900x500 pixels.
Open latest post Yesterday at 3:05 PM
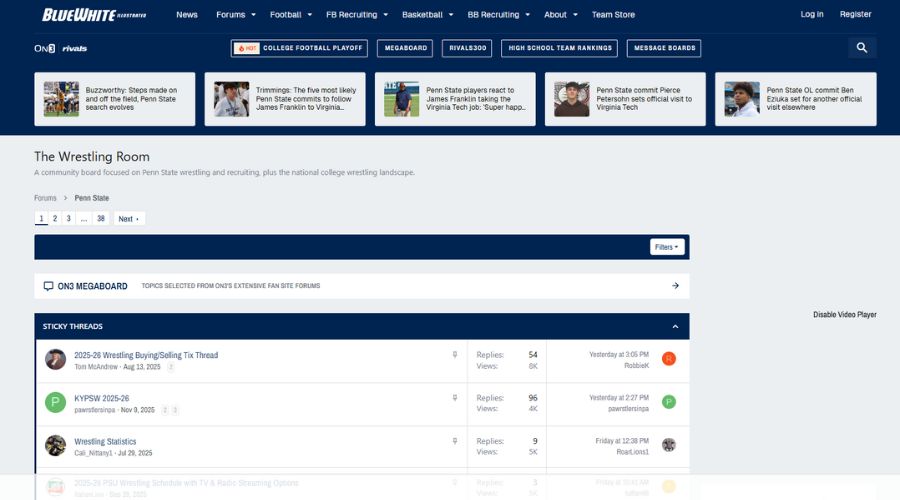619,355
